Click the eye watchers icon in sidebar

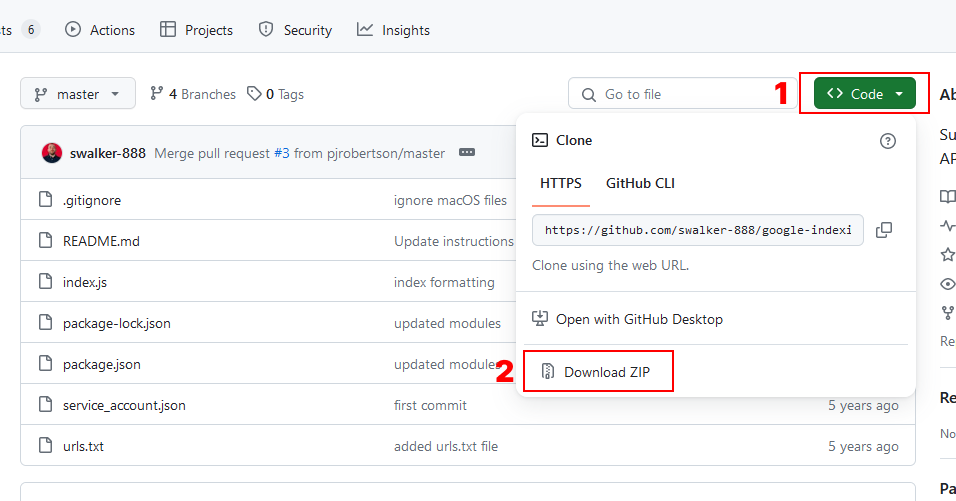(x=947, y=283)
